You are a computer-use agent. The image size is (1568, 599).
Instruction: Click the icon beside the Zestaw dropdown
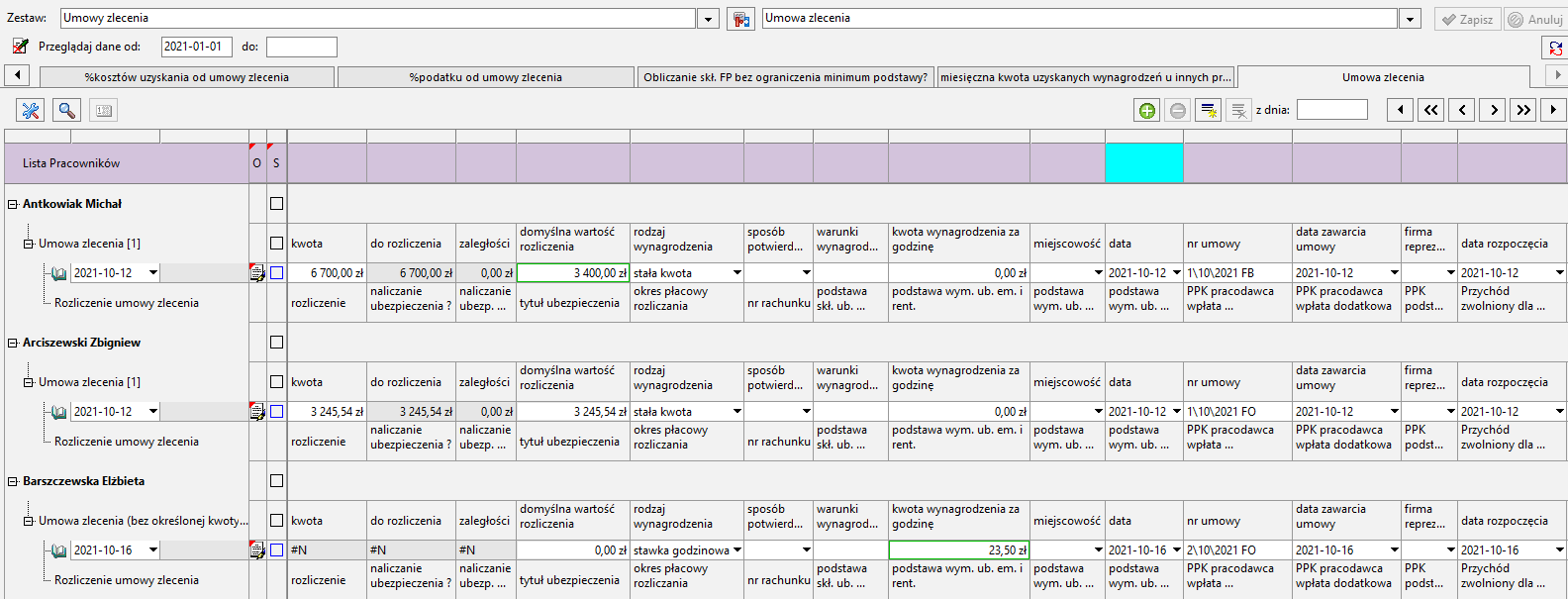[740, 19]
